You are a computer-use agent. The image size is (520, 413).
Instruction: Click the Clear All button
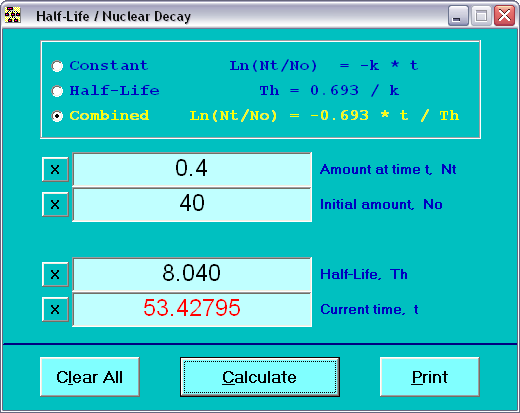click(x=90, y=377)
